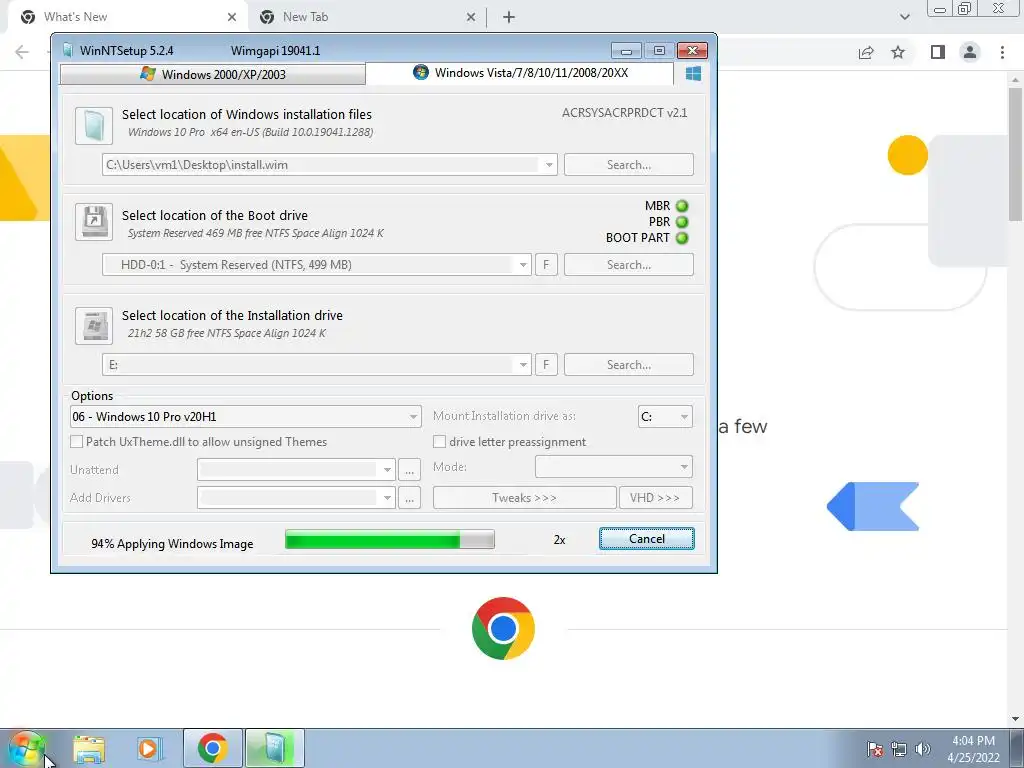
Task: Click the volume speaker tray icon
Action: coord(923,749)
